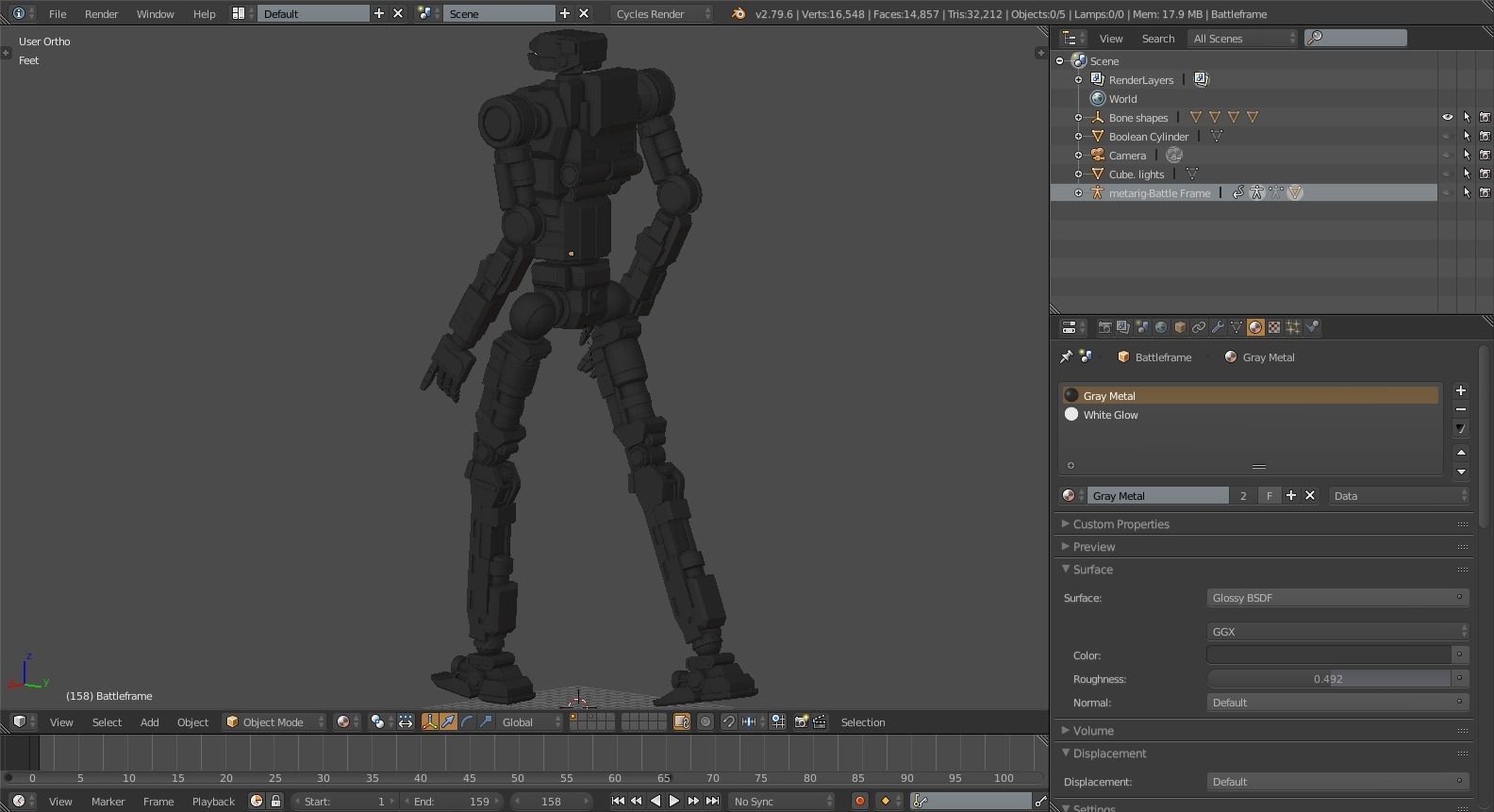This screenshot has width=1494, height=812.
Task: Click the Blender logo icon in top bar
Action: [x=739, y=13]
